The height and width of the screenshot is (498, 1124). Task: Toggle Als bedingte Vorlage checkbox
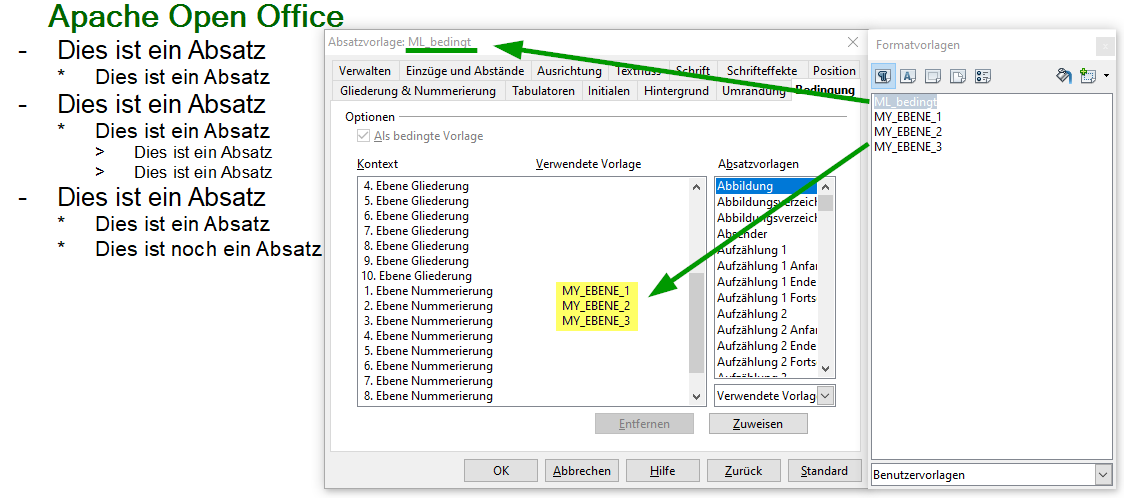coord(362,136)
